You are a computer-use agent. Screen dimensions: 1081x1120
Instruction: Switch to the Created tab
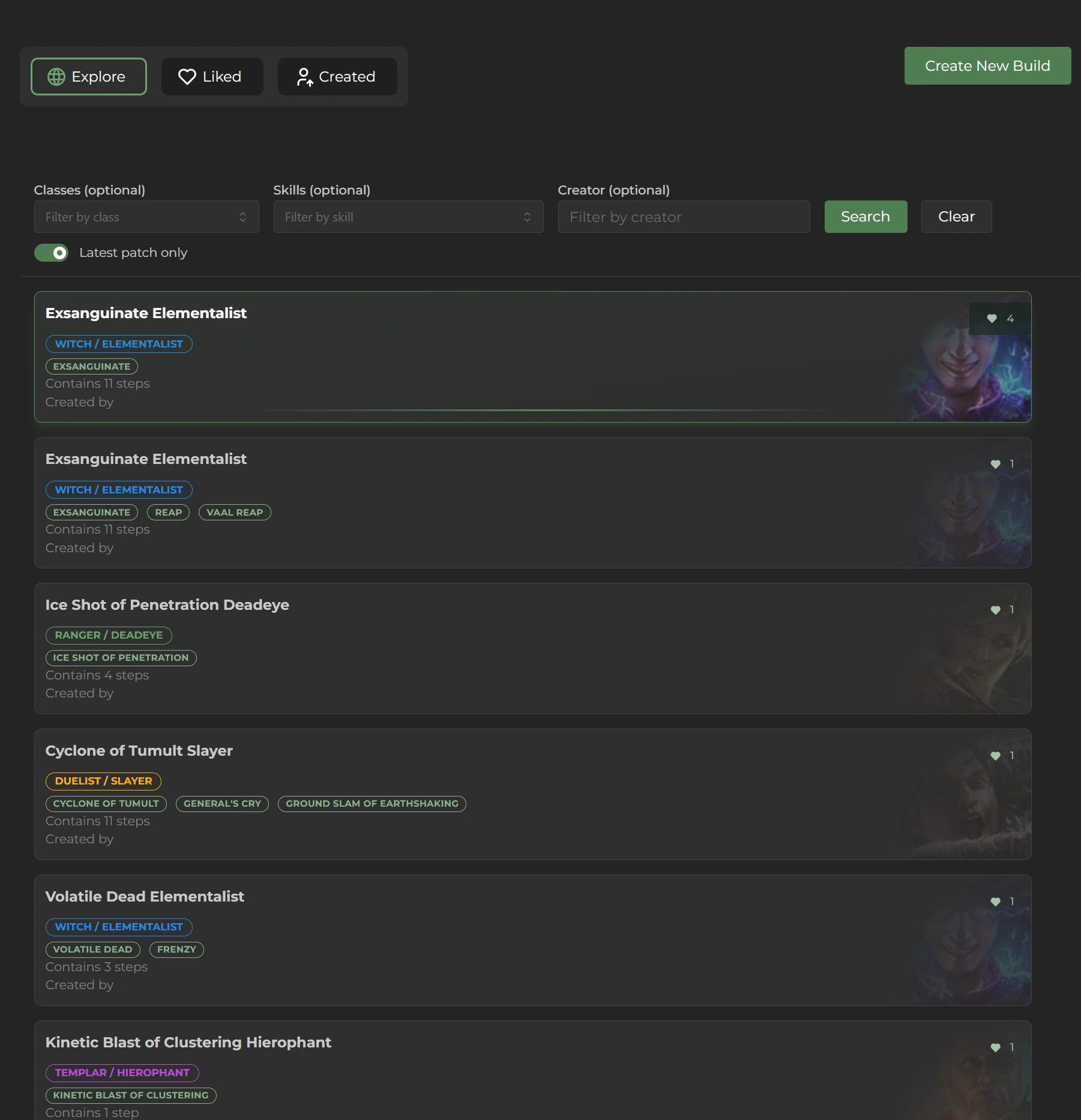[337, 77]
